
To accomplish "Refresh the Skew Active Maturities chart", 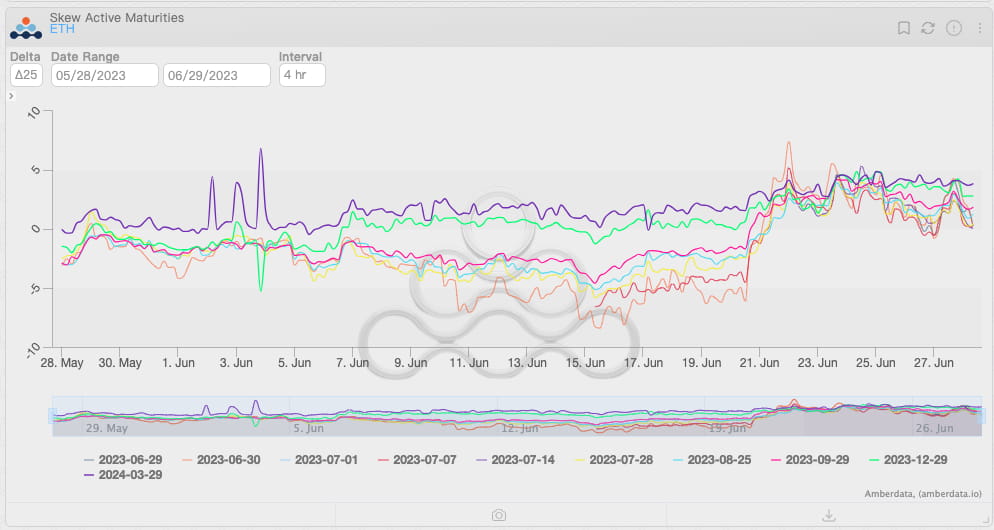I will [x=928, y=28].
